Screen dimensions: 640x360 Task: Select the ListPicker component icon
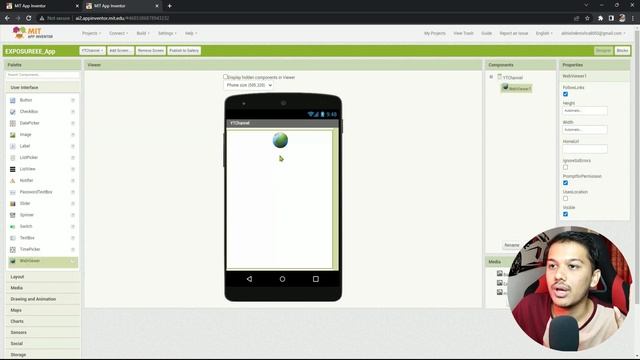(13, 158)
